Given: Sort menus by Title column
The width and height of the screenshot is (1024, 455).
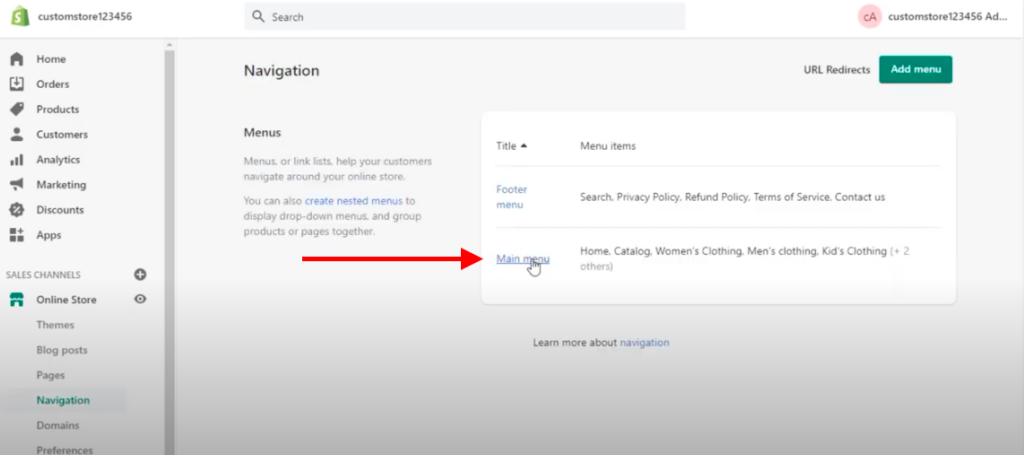Looking at the screenshot, I should point(511,146).
